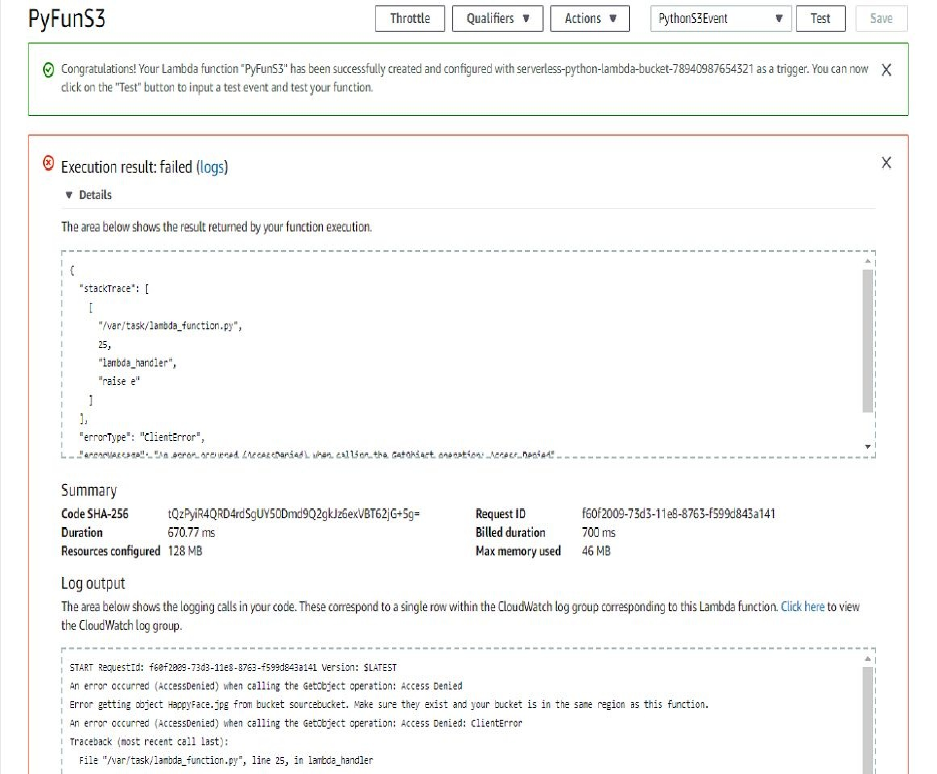Click the green success checkmark icon
The height and width of the screenshot is (774, 937).
click(x=48, y=70)
